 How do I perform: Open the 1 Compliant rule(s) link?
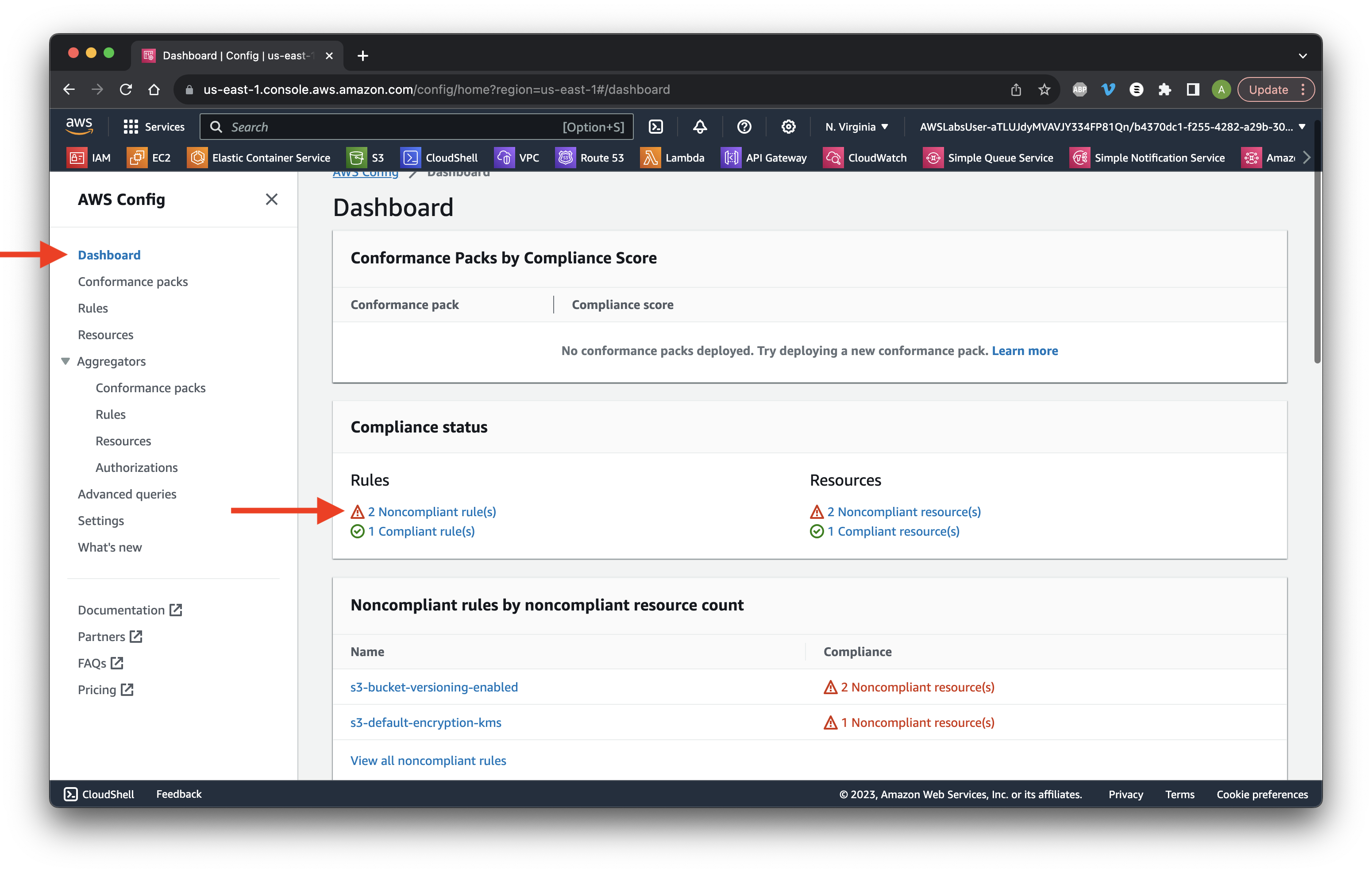point(421,531)
